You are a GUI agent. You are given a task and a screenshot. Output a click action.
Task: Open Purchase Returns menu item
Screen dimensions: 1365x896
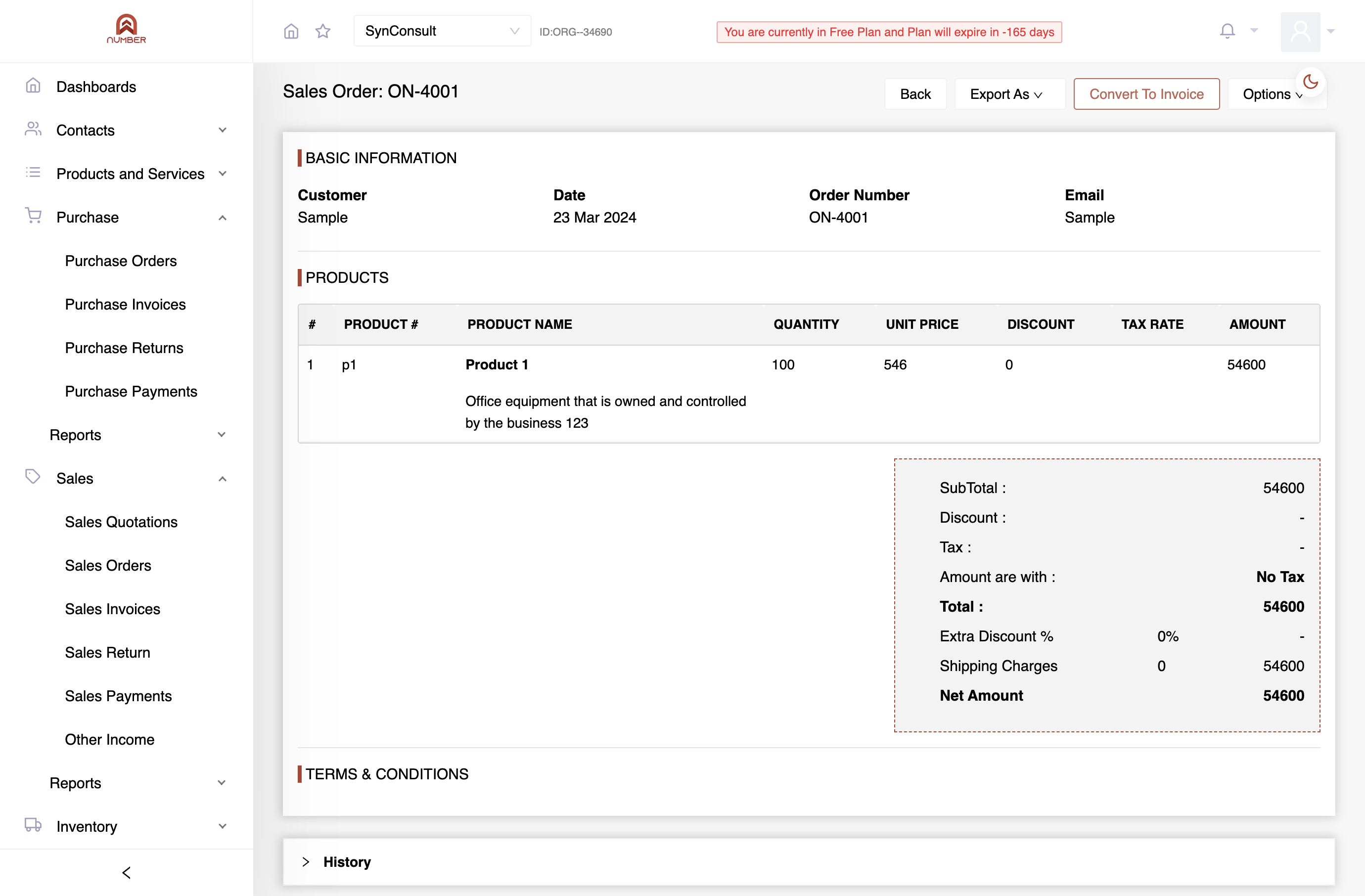point(124,348)
